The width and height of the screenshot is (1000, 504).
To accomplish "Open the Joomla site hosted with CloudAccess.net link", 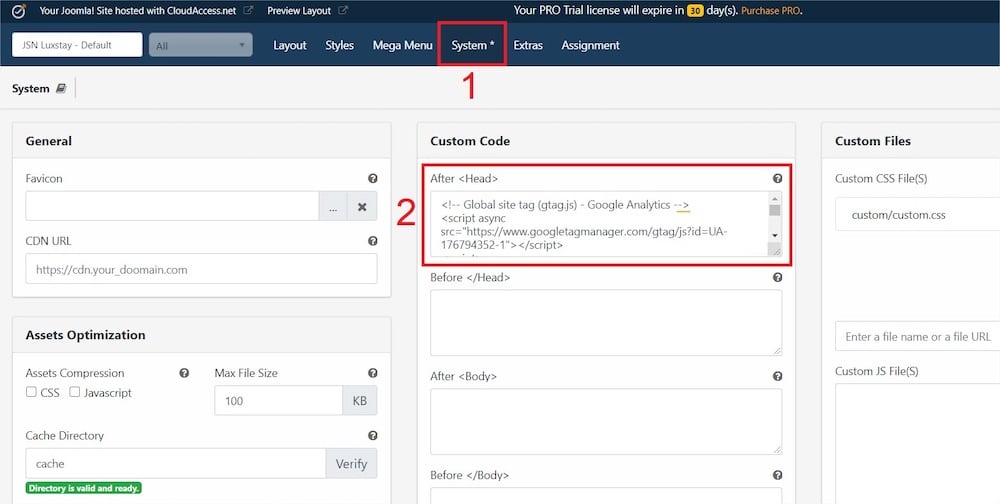I will [x=138, y=11].
